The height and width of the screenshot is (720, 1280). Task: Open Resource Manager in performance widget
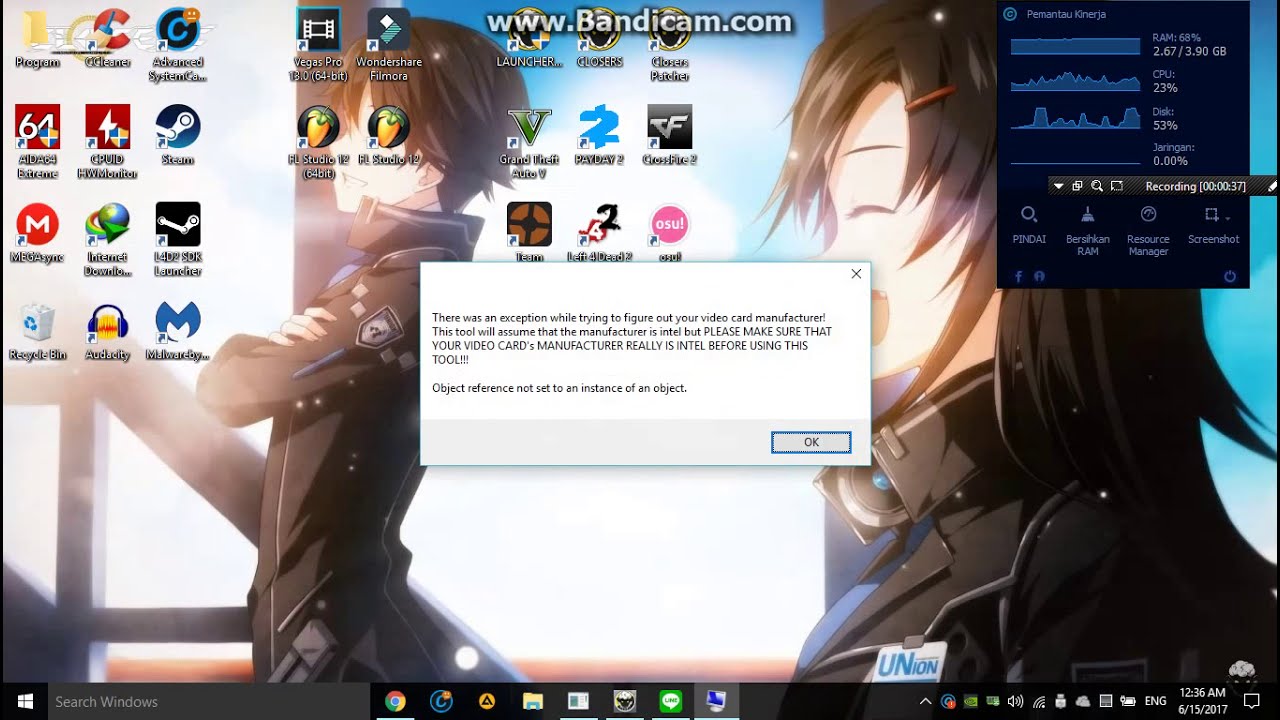[1148, 230]
